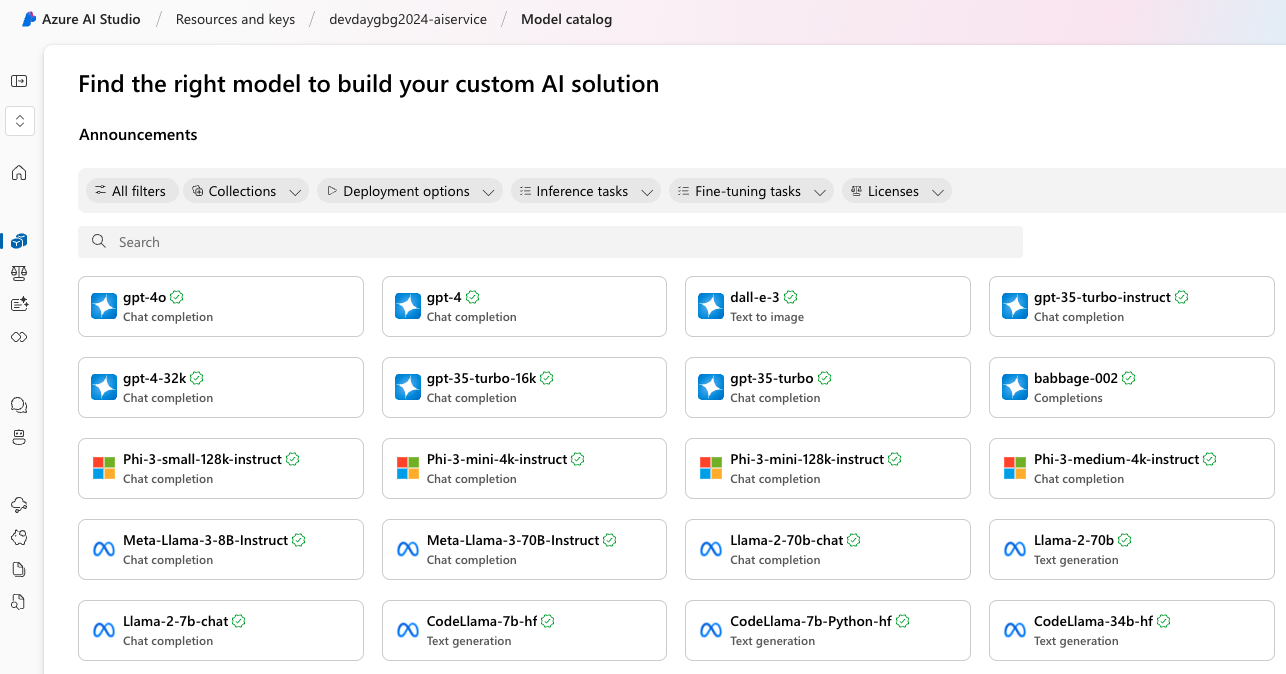Open the Llama-2-70b-chat model card
Screen dimensions: 1286x674
click(828, 549)
